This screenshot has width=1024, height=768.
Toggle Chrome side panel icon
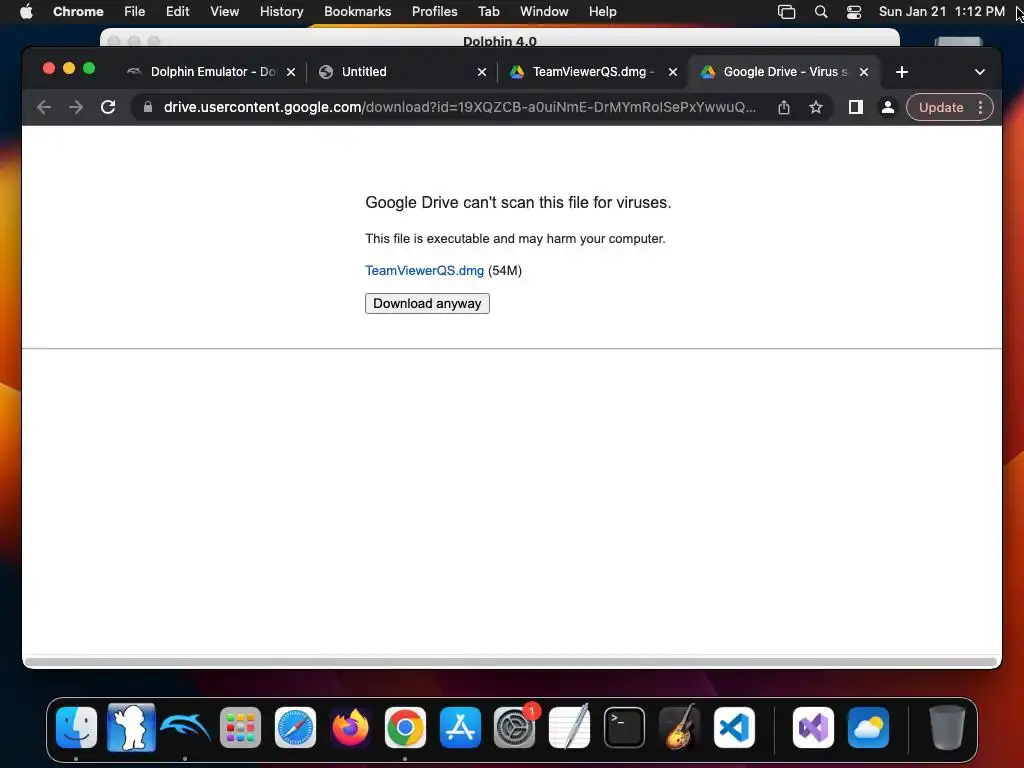coord(856,107)
